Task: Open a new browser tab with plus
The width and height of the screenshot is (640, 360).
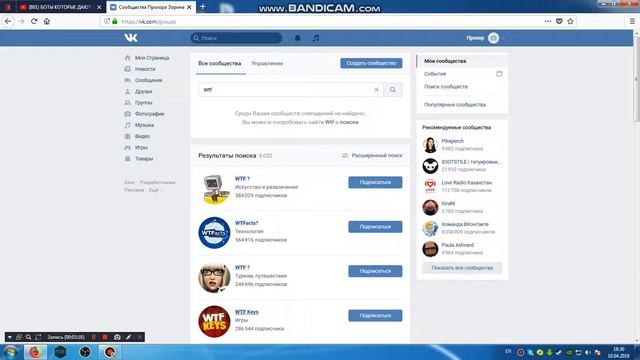Action: click(202, 7)
